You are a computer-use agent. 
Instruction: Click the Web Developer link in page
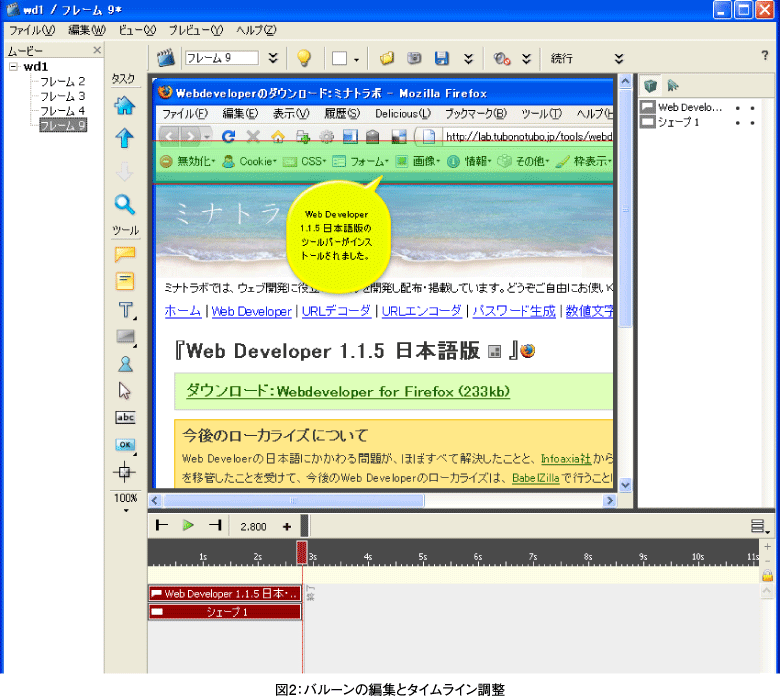click(252, 311)
